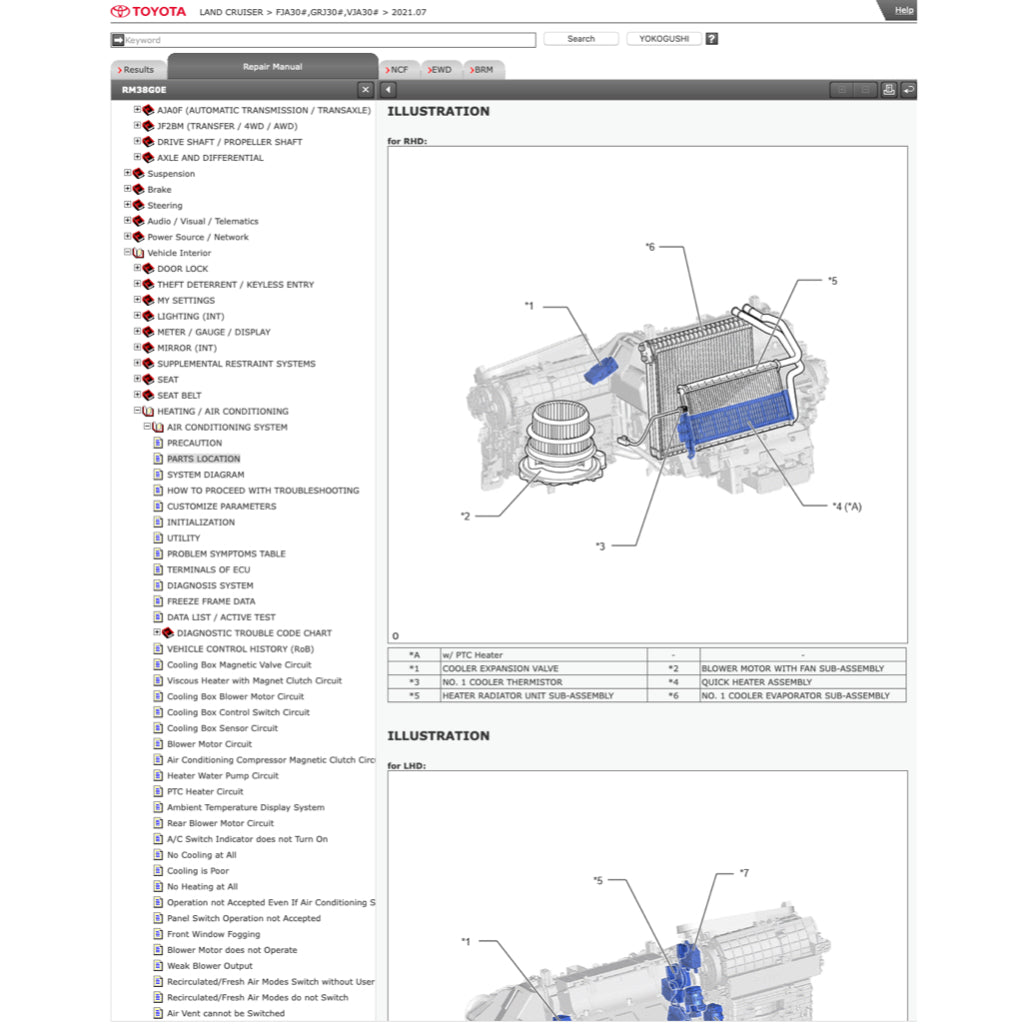The image size is (1024, 1024).
Task: Expand the SEAT BELT section
Action: click(137, 395)
